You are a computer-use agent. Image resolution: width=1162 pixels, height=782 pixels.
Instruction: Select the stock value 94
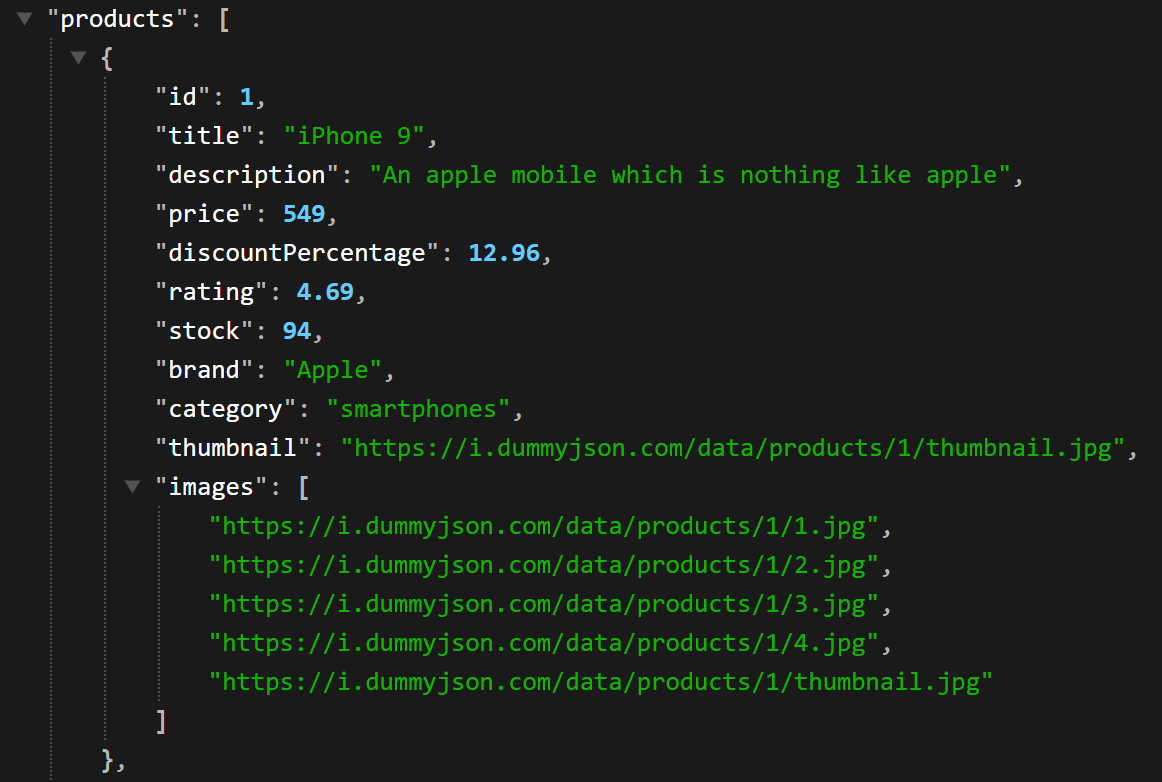(296, 331)
